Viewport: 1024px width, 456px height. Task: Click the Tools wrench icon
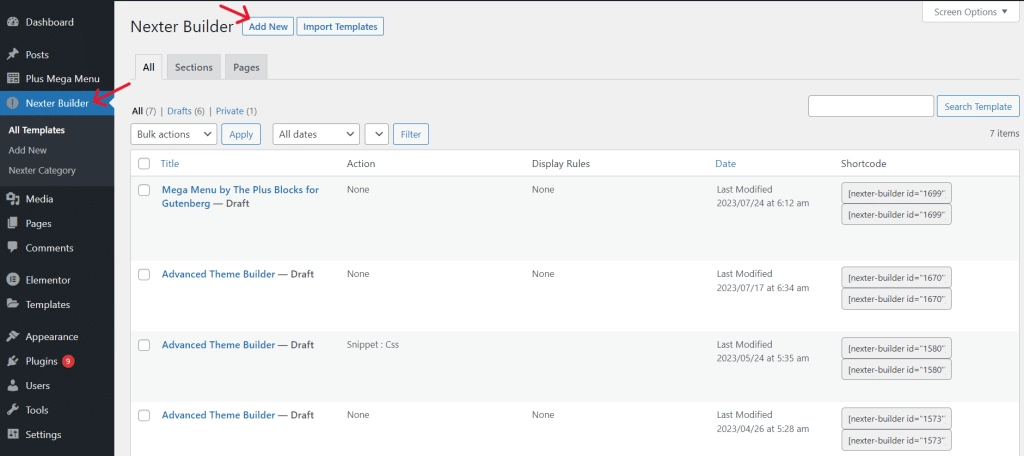click(13, 410)
